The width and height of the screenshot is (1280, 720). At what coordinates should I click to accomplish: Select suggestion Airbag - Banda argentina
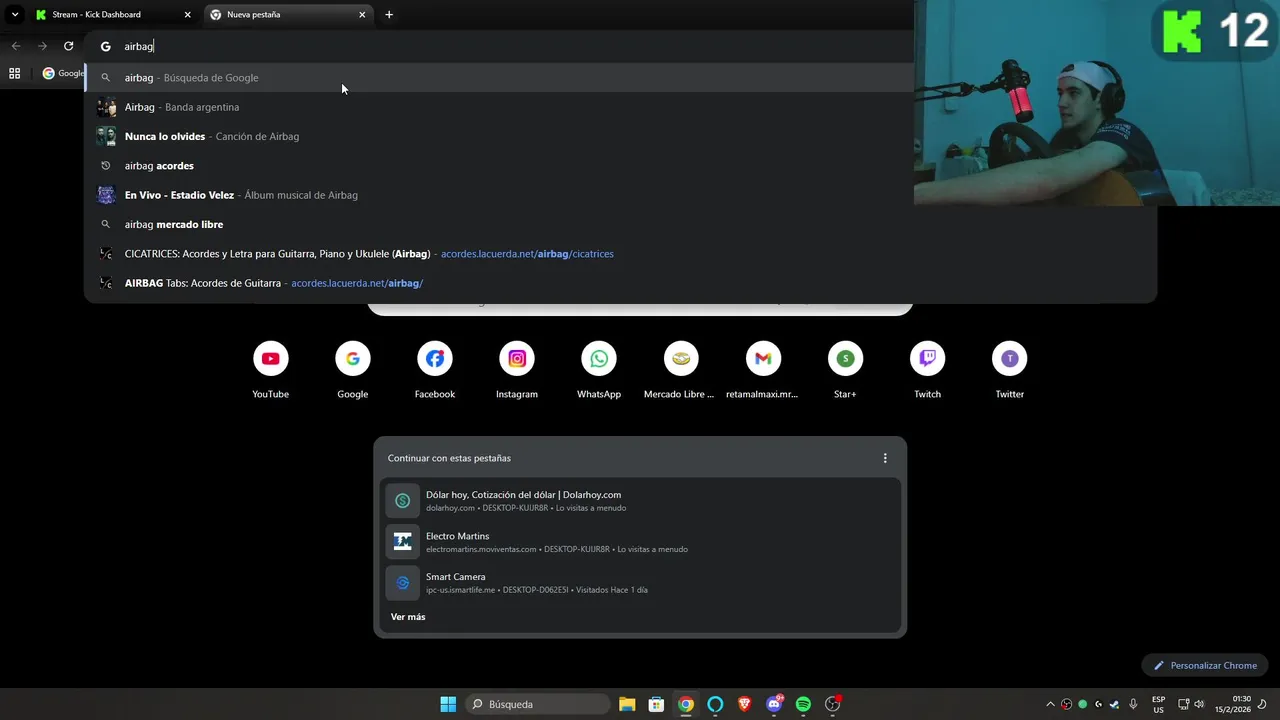pos(500,107)
